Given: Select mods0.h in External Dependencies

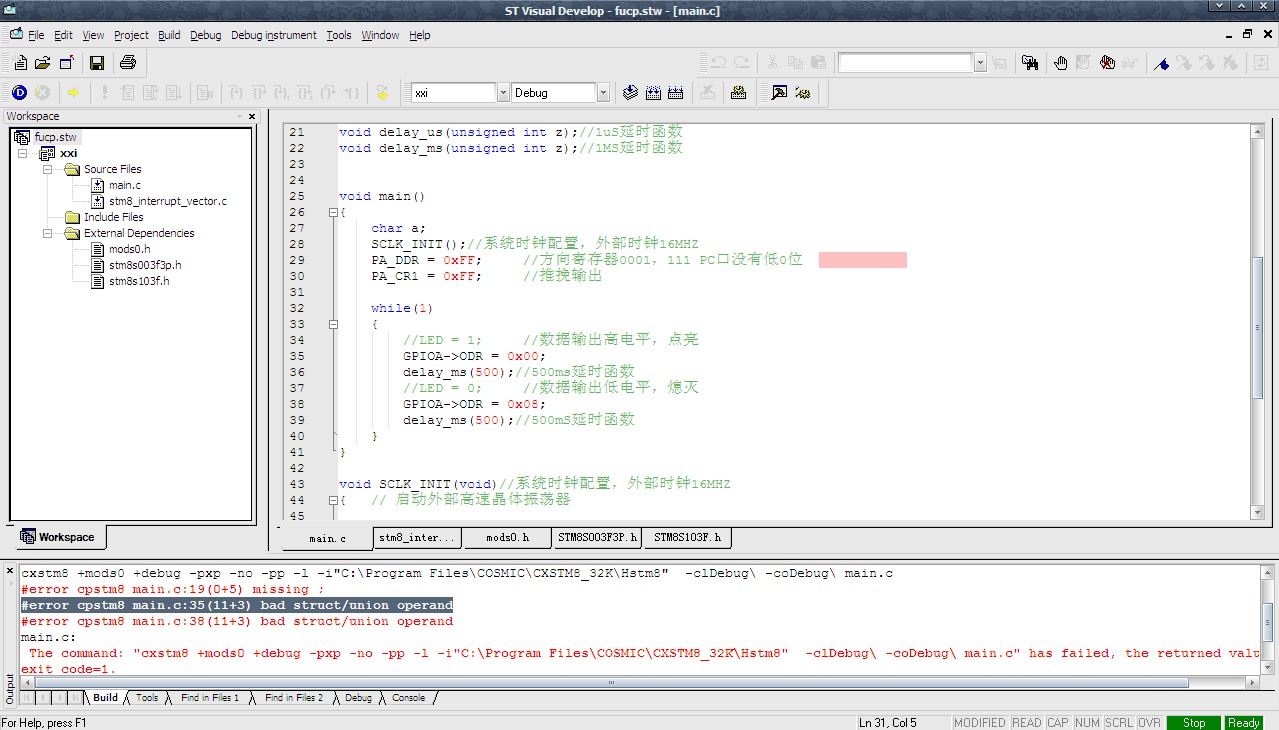Looking at the screenshot, I should [x=129, y=249].
